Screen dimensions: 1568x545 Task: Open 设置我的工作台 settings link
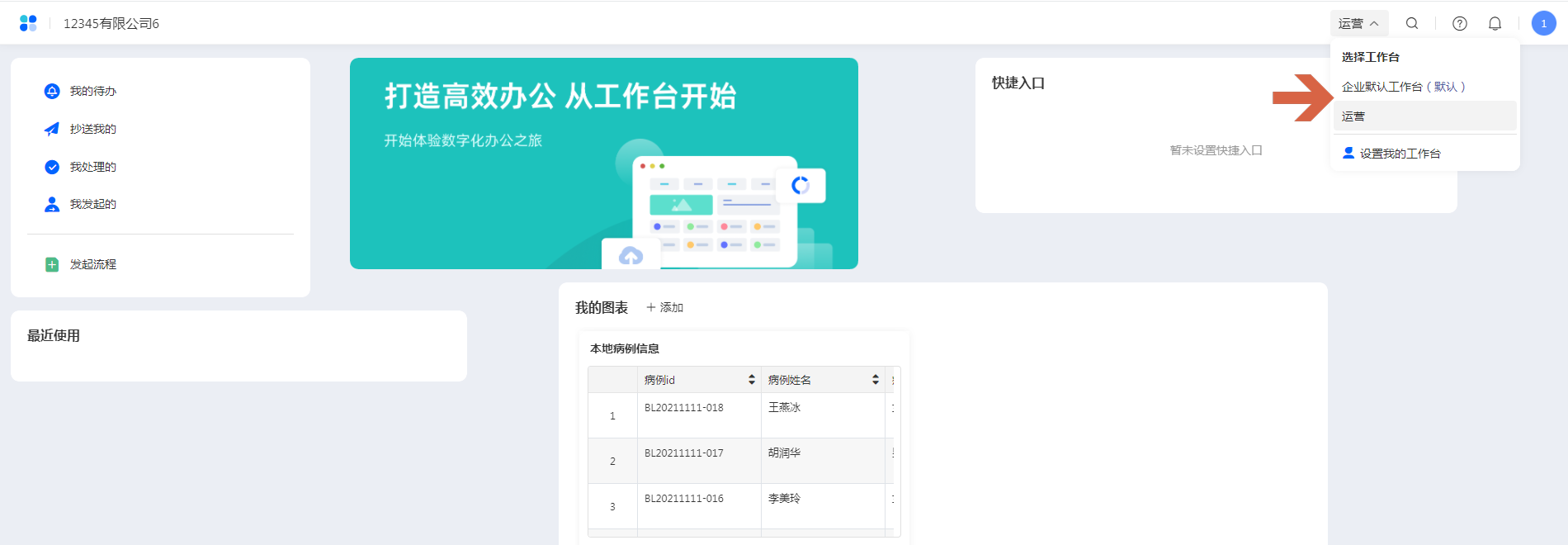point(1400,154)
